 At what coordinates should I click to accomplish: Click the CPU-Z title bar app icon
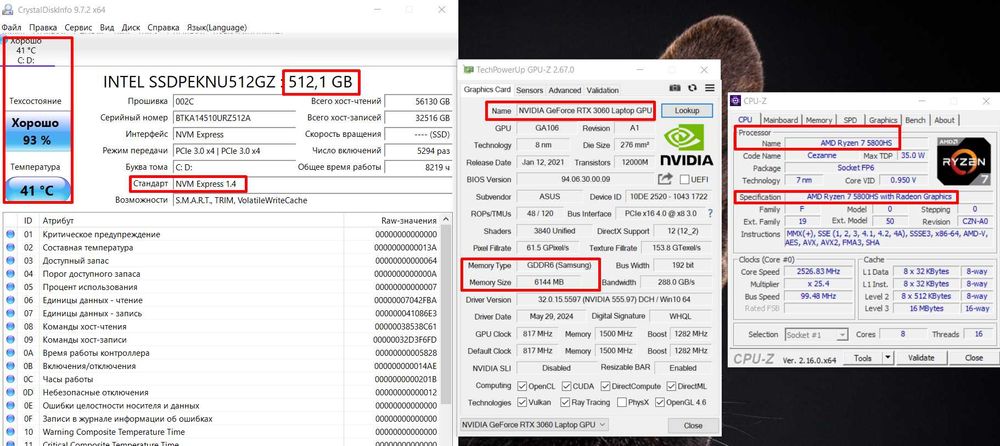(x=735, y=101)
